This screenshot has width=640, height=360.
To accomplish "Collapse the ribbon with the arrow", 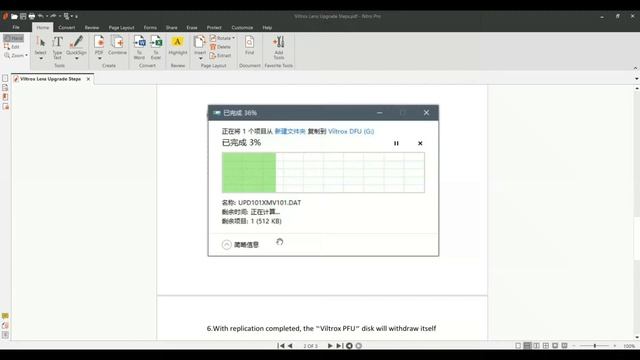I will (635, 67).
